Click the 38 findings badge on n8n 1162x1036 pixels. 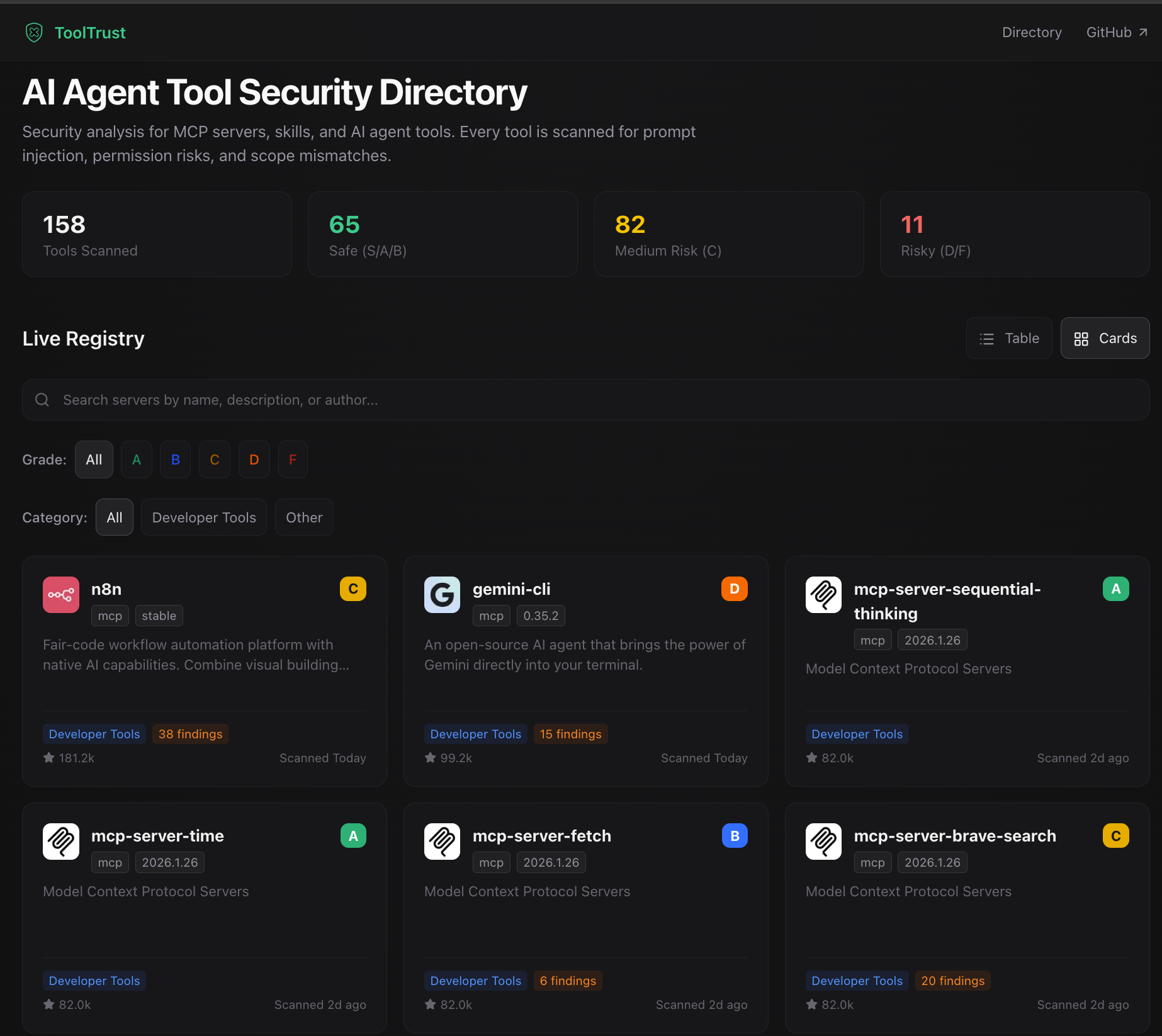[x=189, y=734]
